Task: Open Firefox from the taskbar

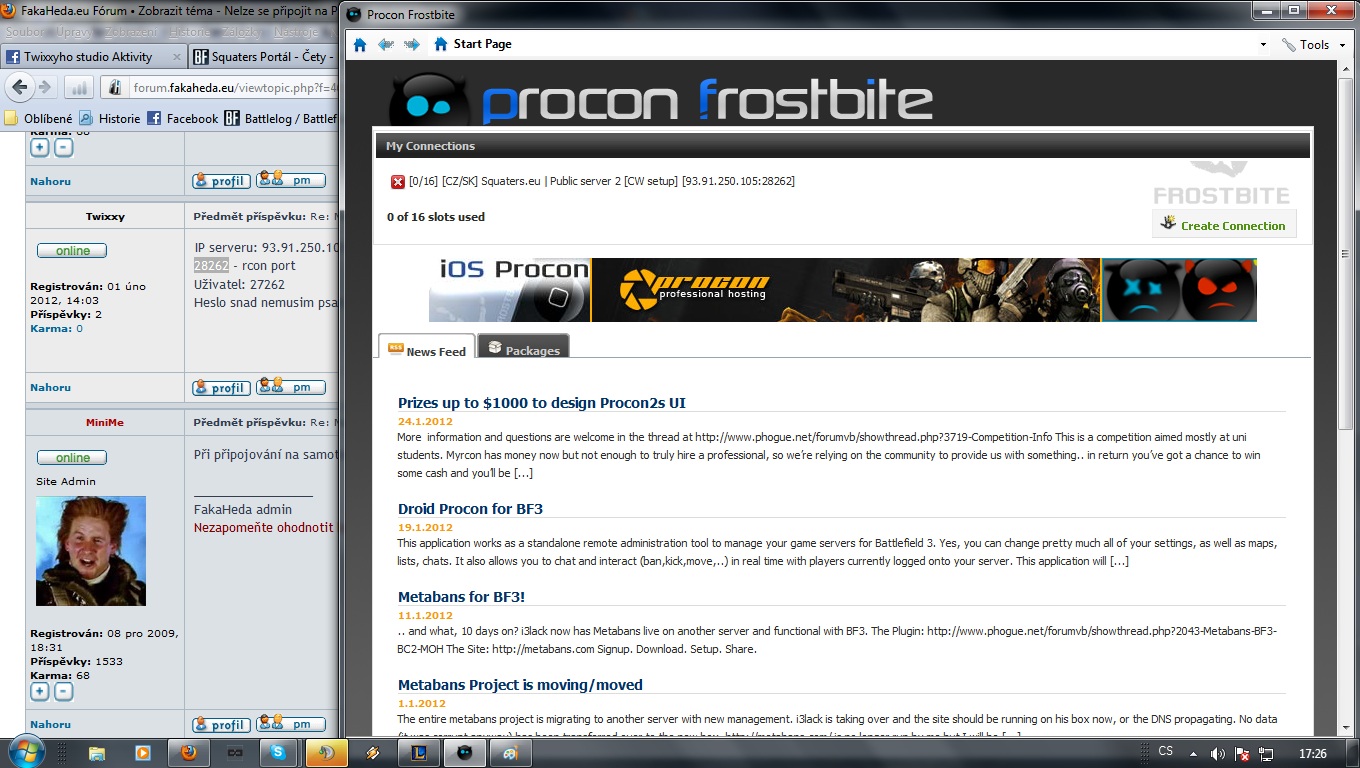Action: (x=189, y=752)
